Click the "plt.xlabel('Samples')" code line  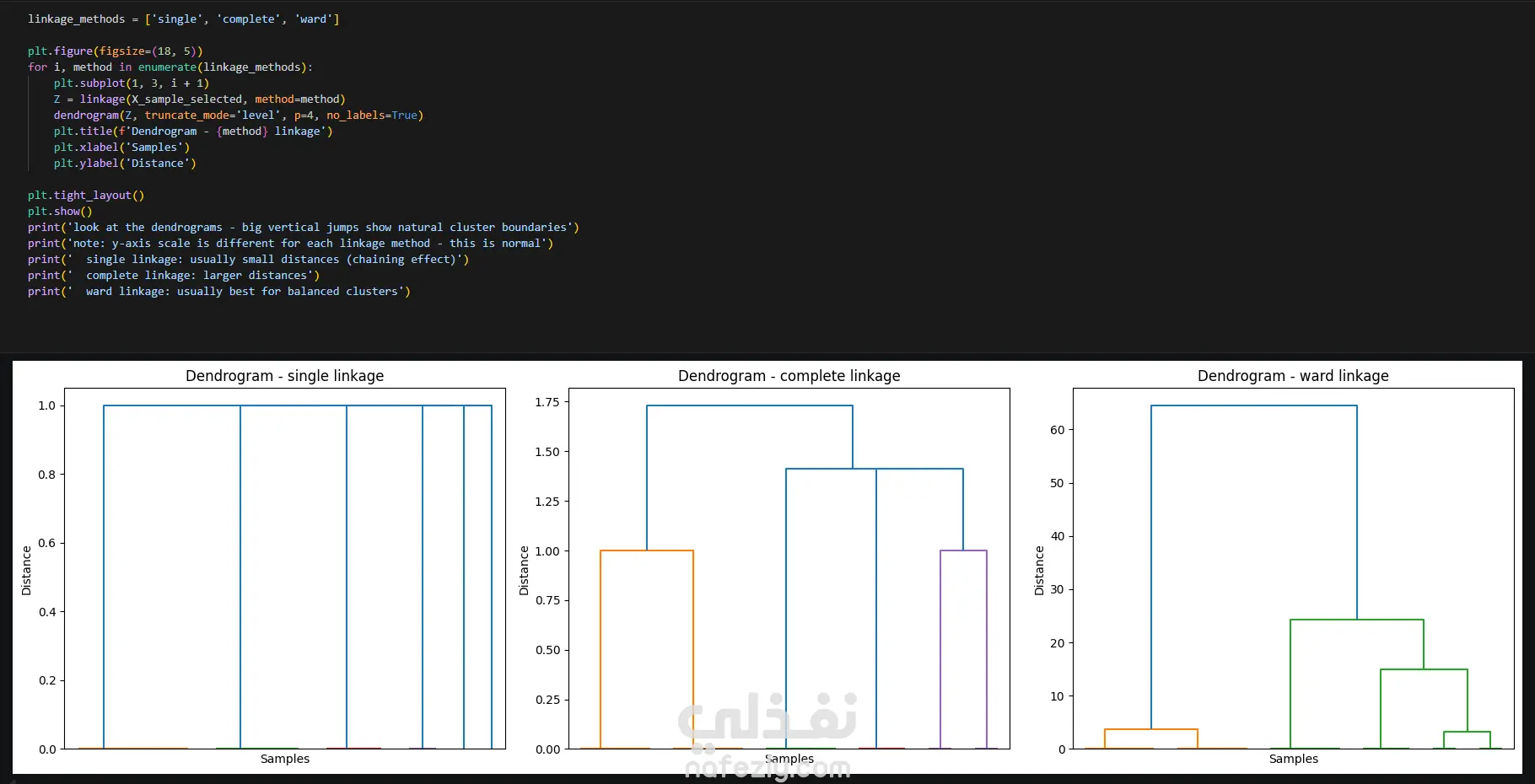click(x=121, y=147)
